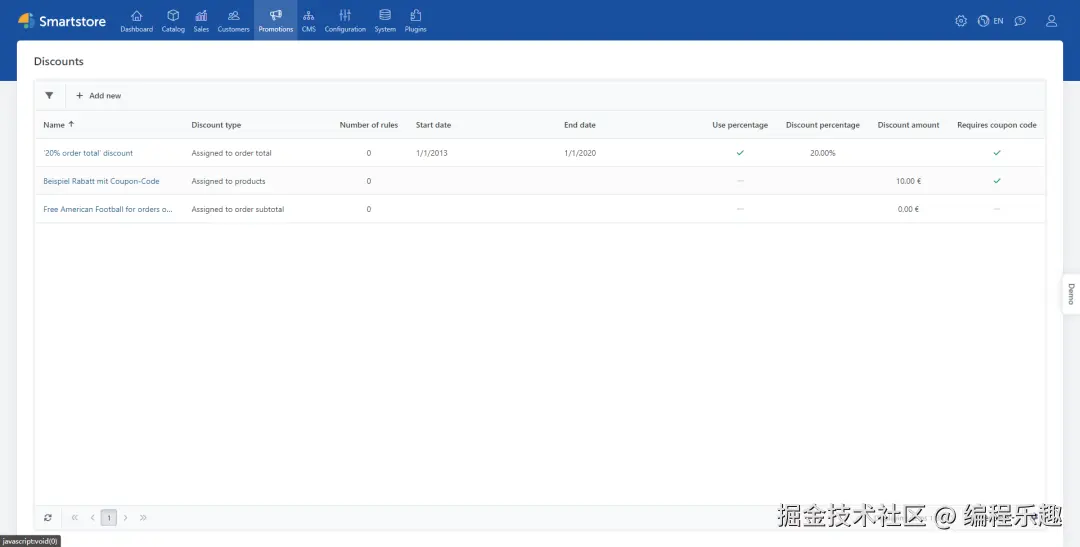Click the 10.00 € discount amount cell
The width and height of the screenshot is (1080, 547).
[908, 181]
